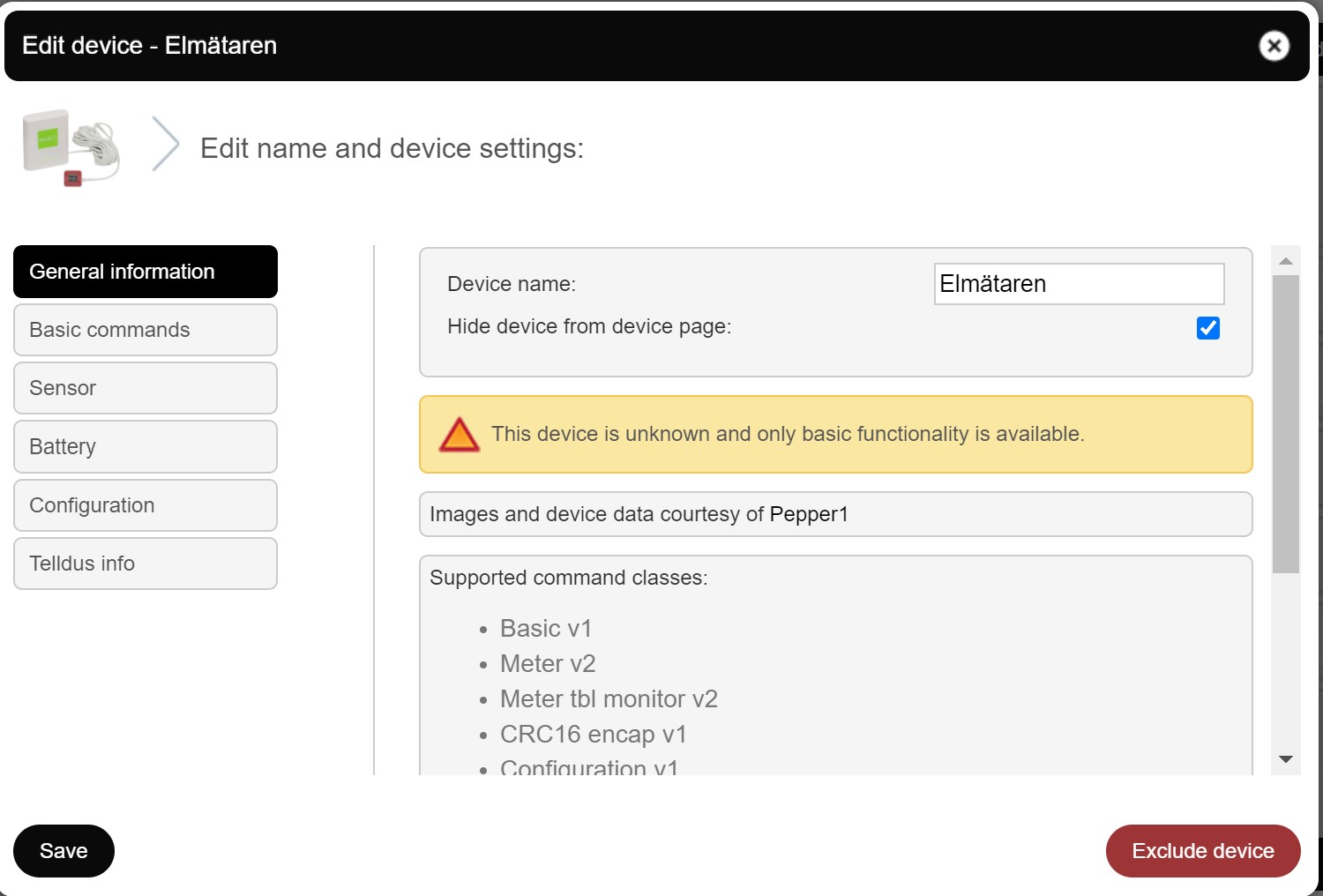The height and width of the screenshot is (896, 1323).
Task: Click the chevron arrow beside device image
Action: click(165, 144)
